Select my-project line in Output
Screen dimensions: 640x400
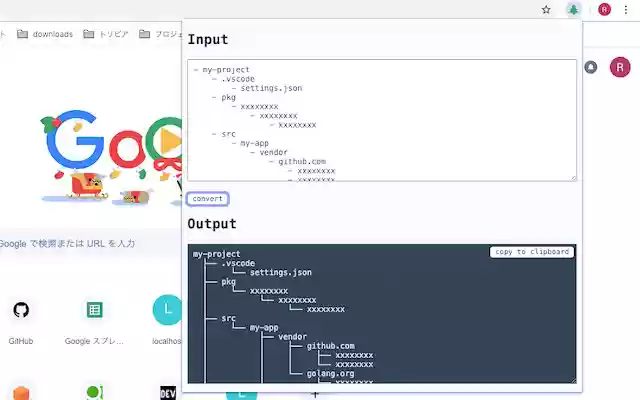(x=216, y=254)
